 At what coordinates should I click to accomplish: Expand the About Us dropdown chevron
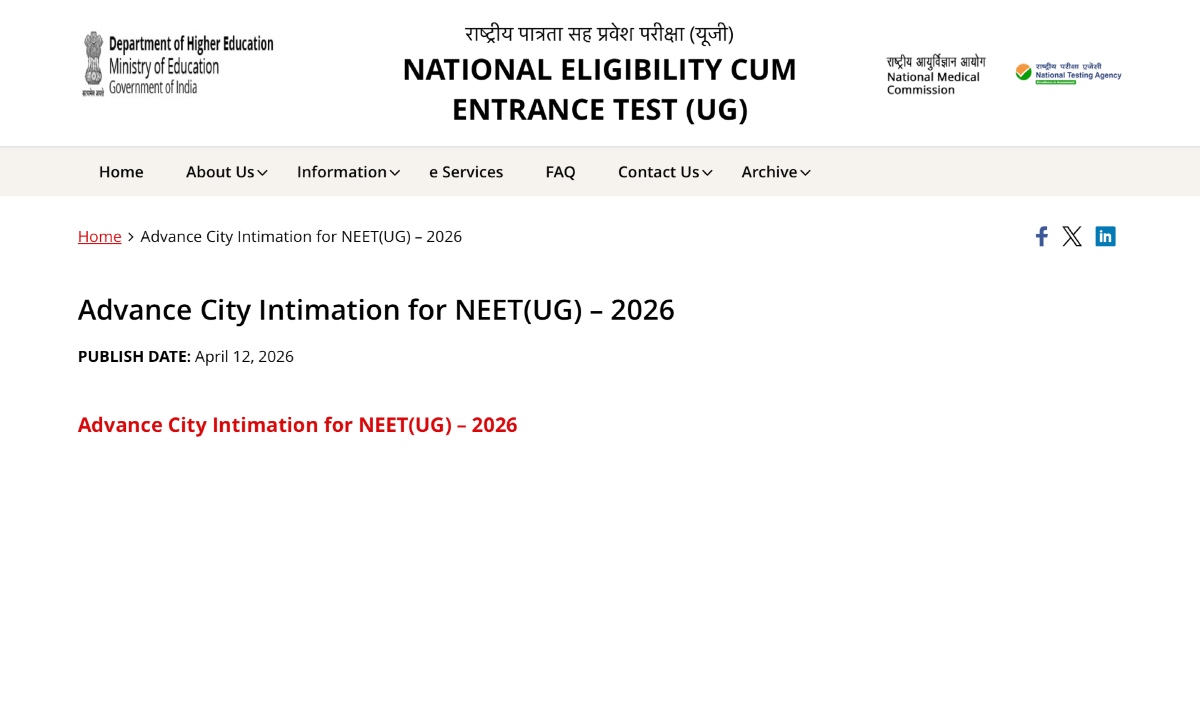[x=263, y=173]
